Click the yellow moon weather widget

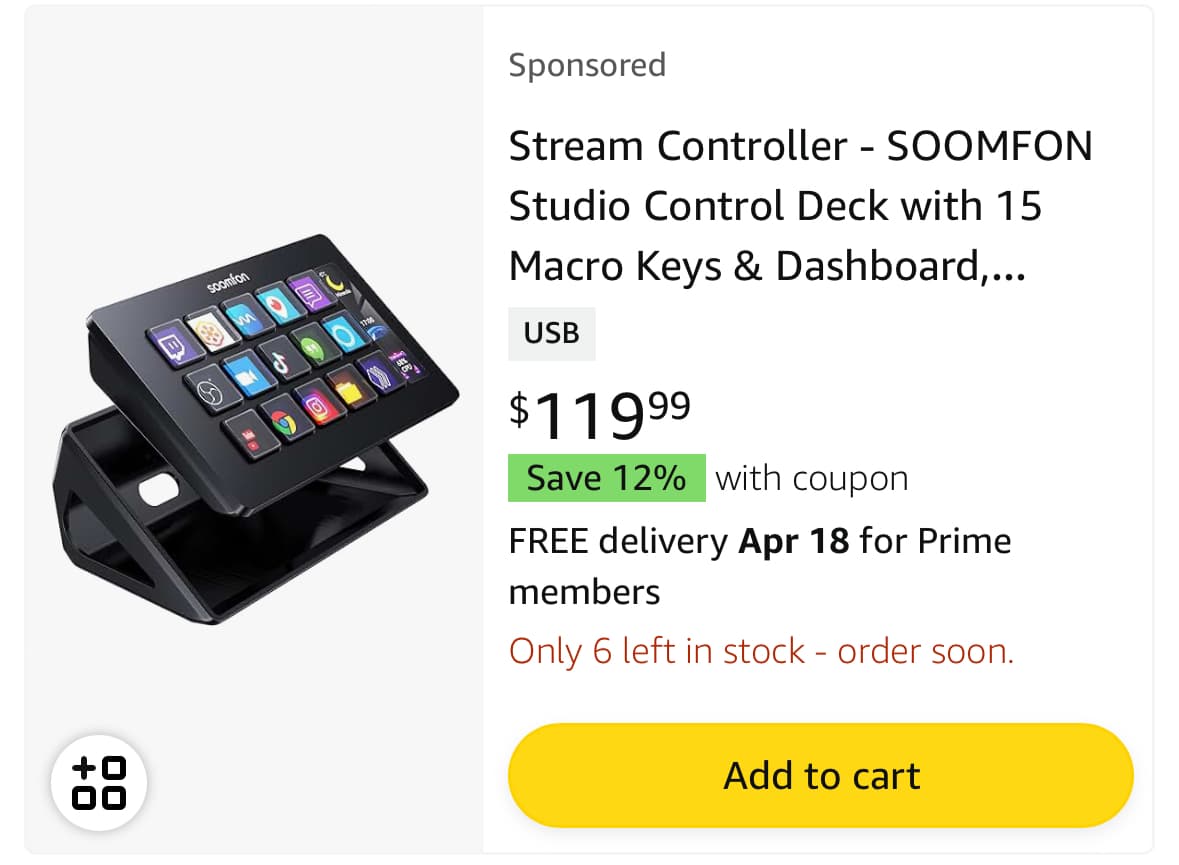pos(336,282)
